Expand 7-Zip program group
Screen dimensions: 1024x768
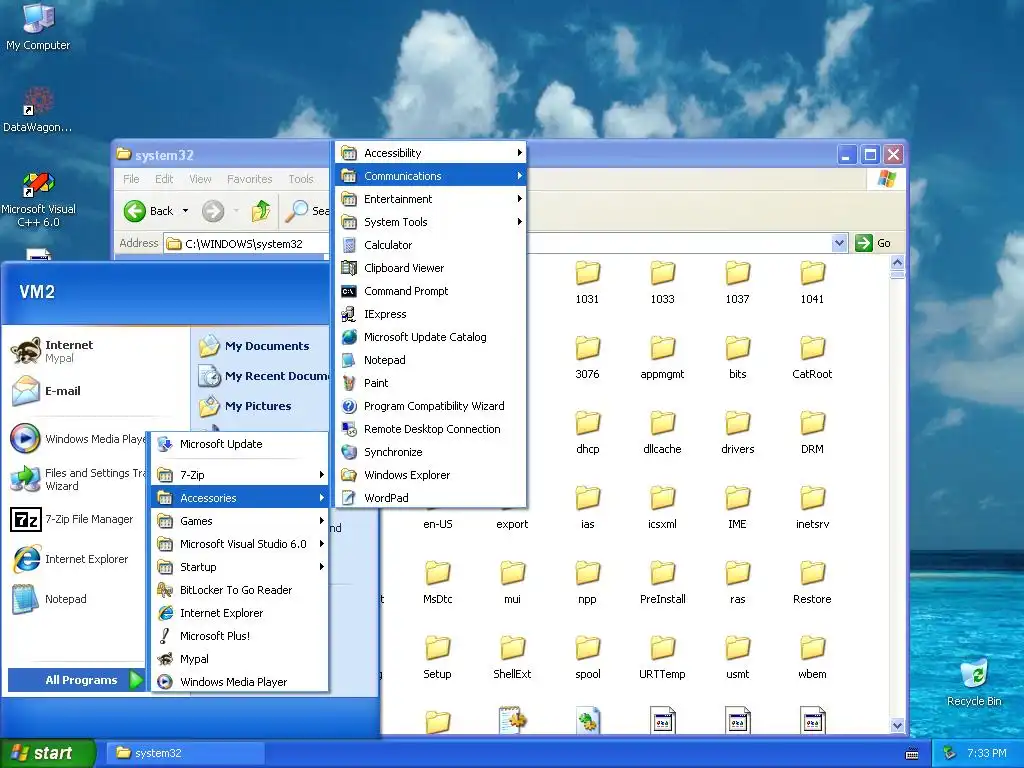pos(240,475)
